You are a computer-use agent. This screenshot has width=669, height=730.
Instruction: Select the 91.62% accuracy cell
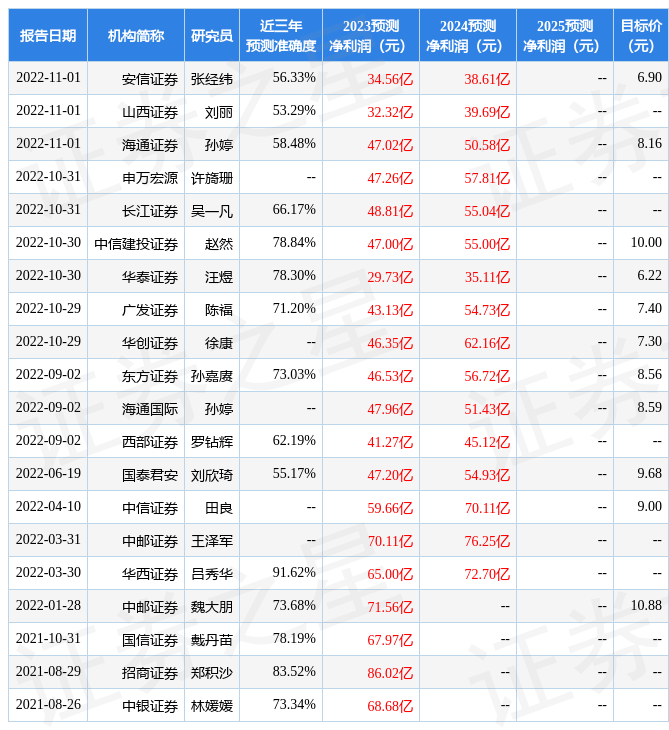coord(294,573)
